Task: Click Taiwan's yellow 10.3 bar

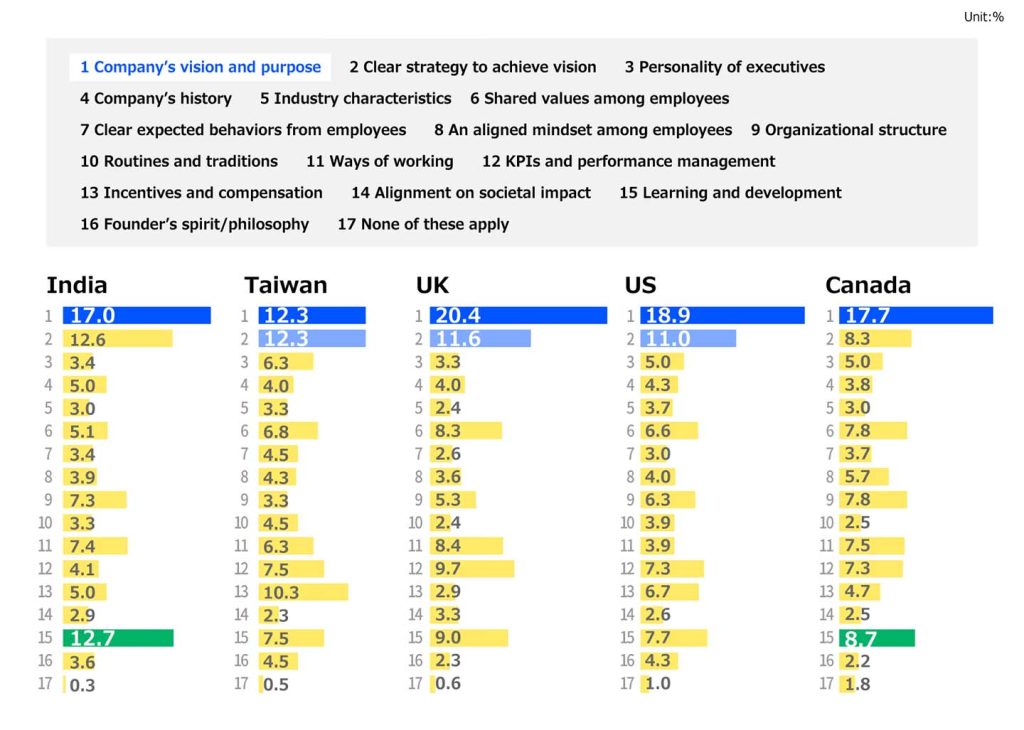Action: click(x=303, y=592)
